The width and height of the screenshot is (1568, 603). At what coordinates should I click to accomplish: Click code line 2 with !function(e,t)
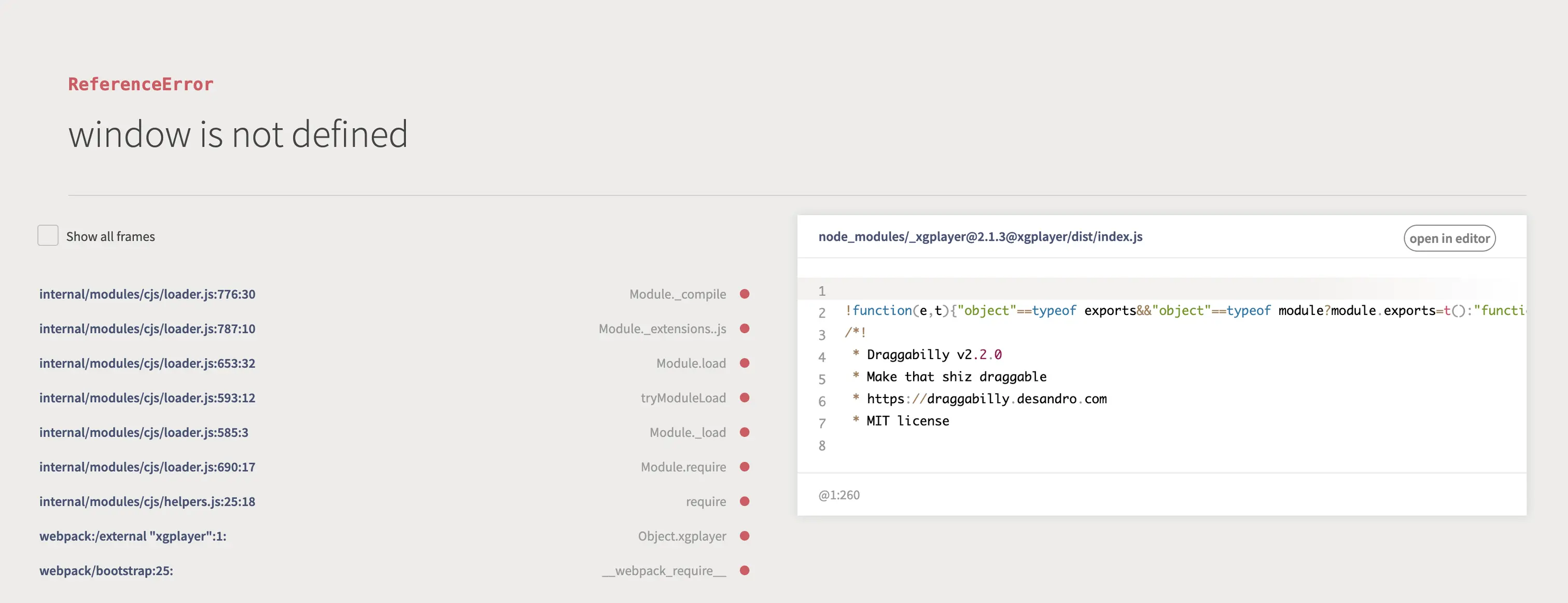point(1185,311)
